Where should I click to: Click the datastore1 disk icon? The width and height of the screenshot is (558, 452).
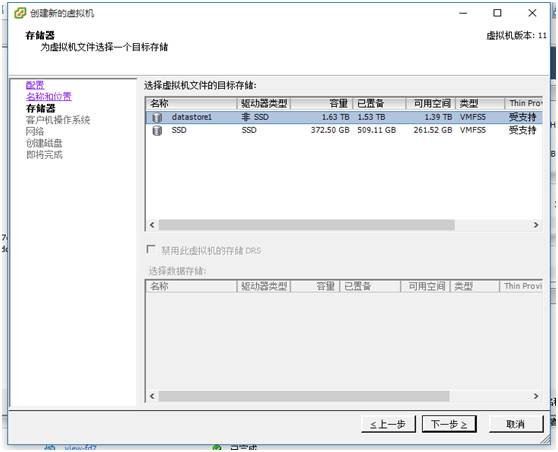(157, 117)
